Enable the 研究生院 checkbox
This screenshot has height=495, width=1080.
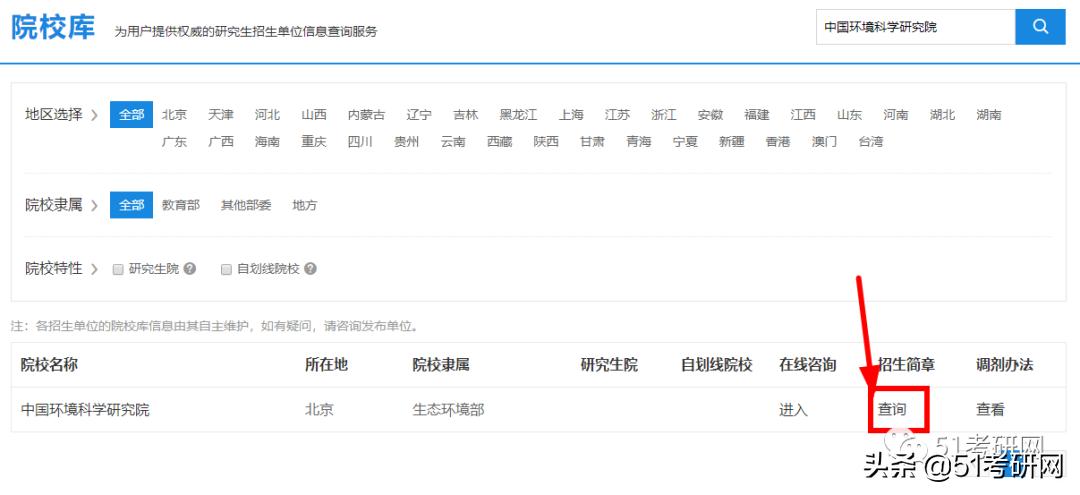click(x=118, y=269)
